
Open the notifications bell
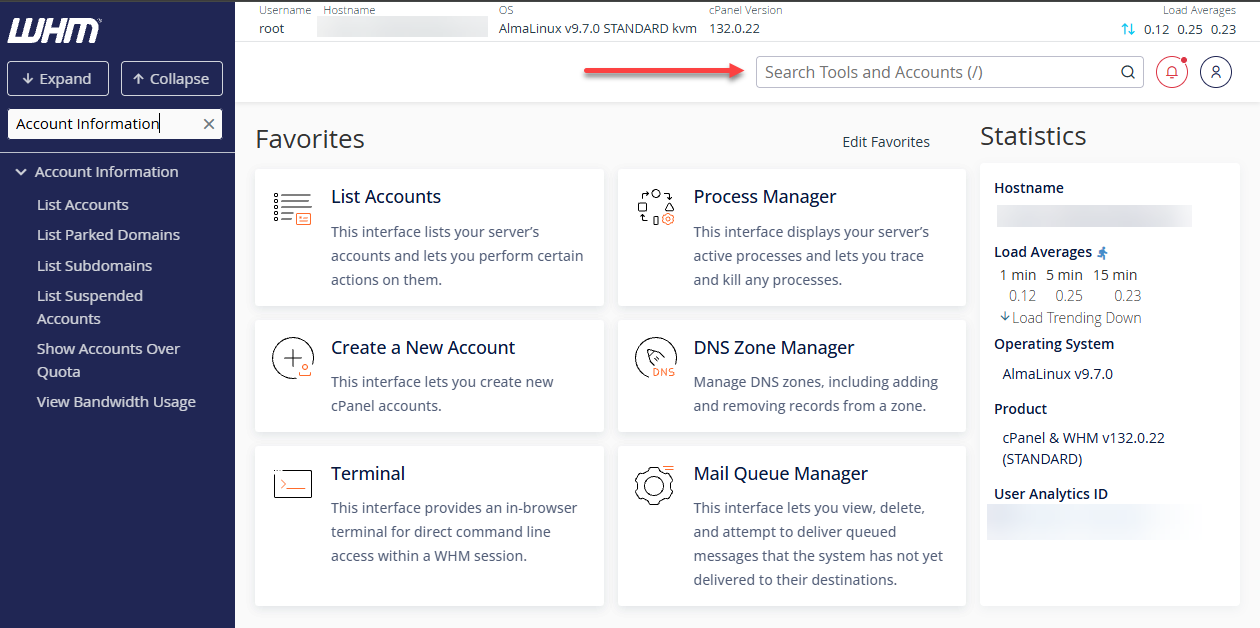[x=1171, y=71]
